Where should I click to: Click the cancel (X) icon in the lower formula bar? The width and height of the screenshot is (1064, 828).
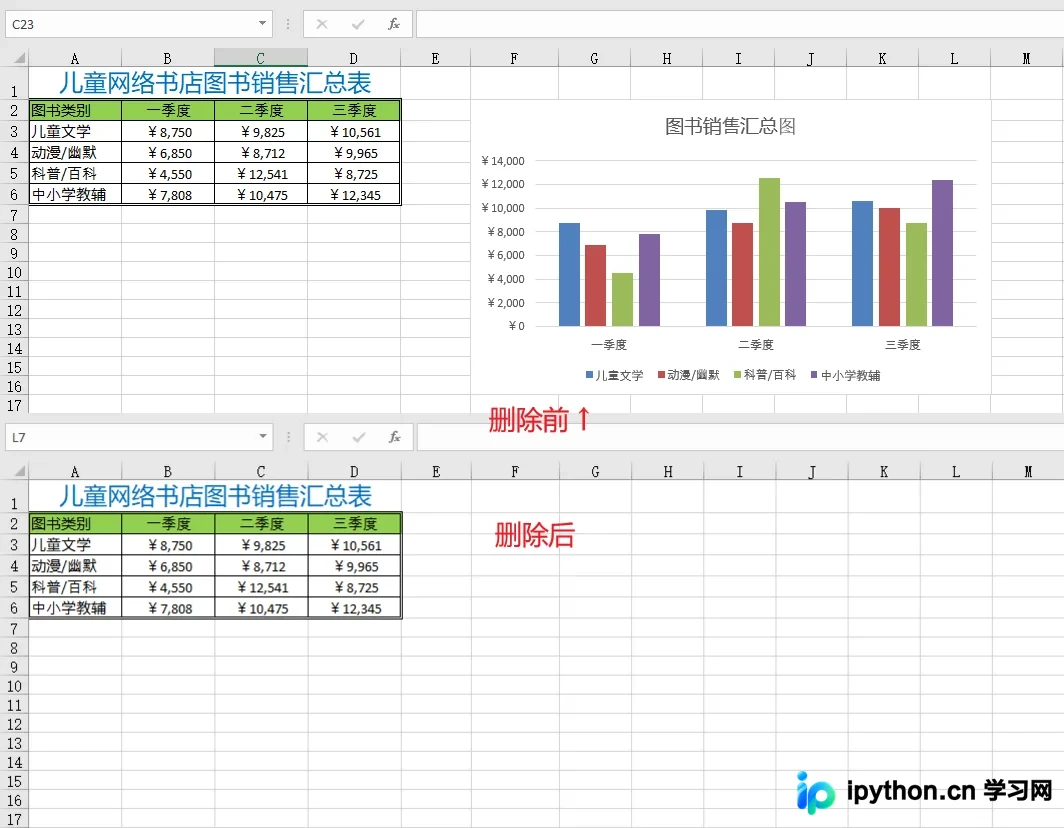click(322, 437)
